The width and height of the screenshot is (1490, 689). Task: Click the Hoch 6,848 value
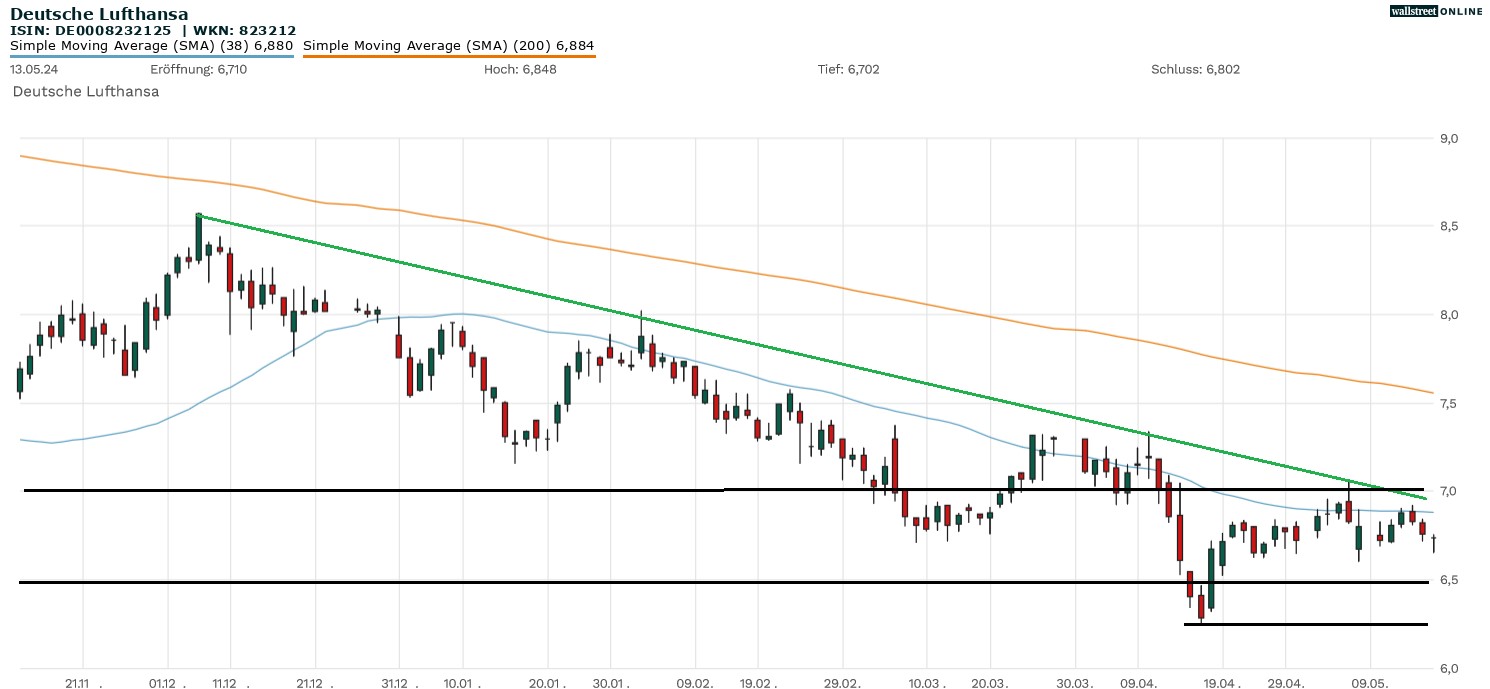click(x=520, y=69)
